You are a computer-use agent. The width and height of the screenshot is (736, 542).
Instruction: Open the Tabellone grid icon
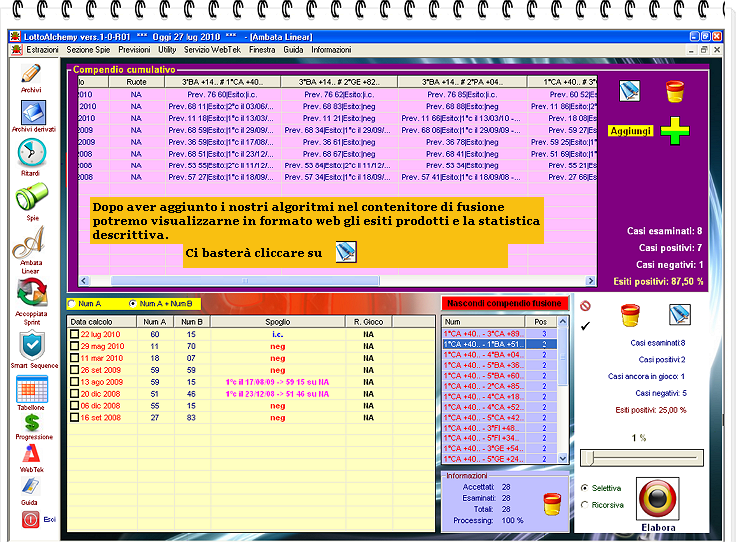click(31, 389)
